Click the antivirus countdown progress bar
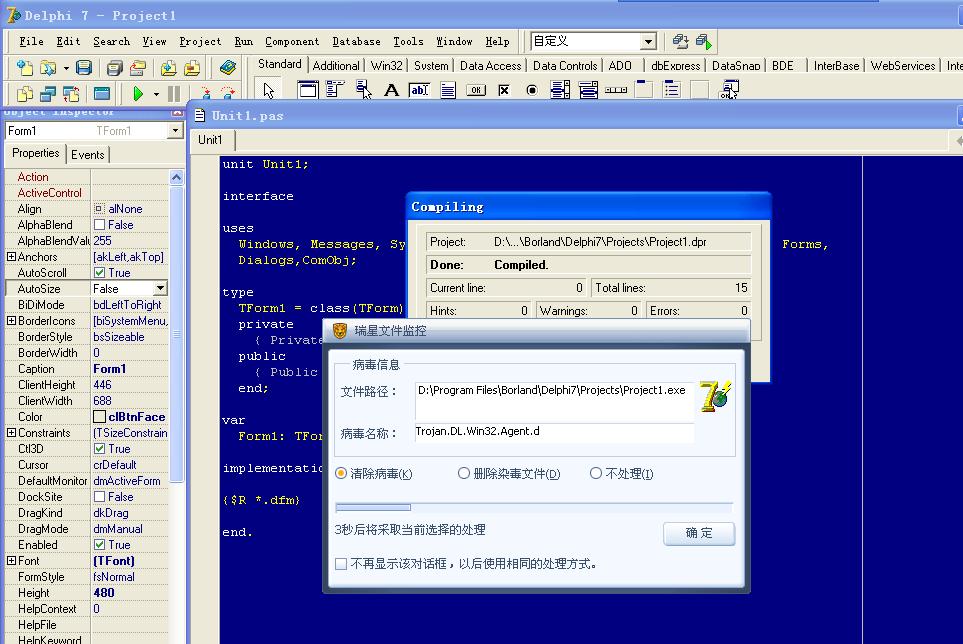Screen dimensions: 963x644 point(534,507)
